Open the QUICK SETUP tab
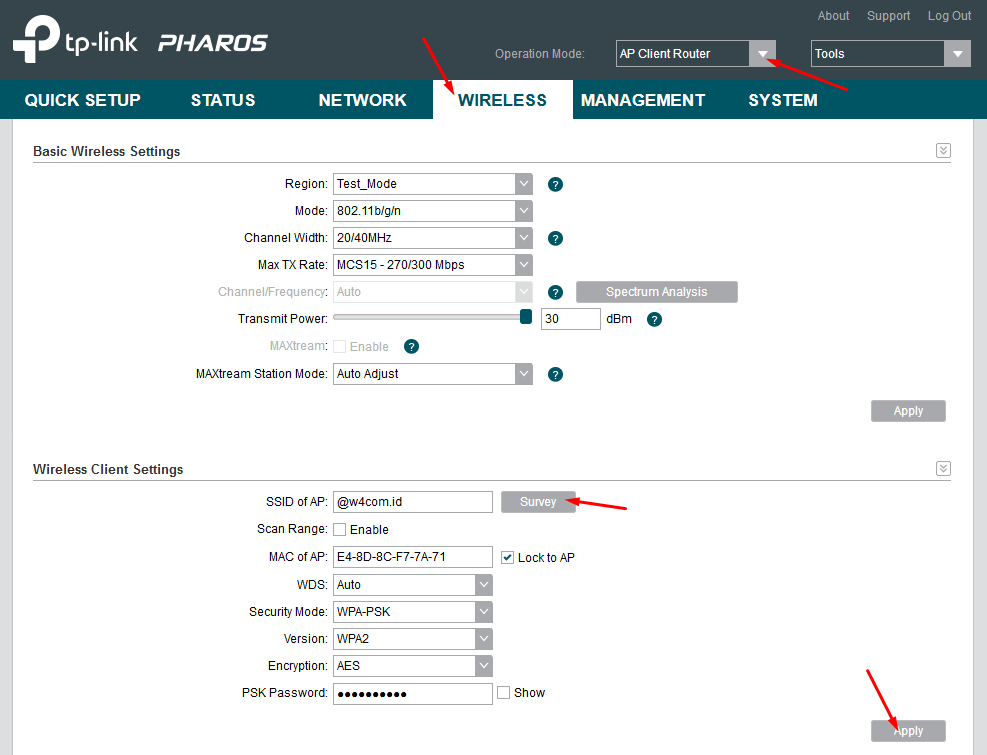Screen dimensions: 987x755 tap(82, 99)
